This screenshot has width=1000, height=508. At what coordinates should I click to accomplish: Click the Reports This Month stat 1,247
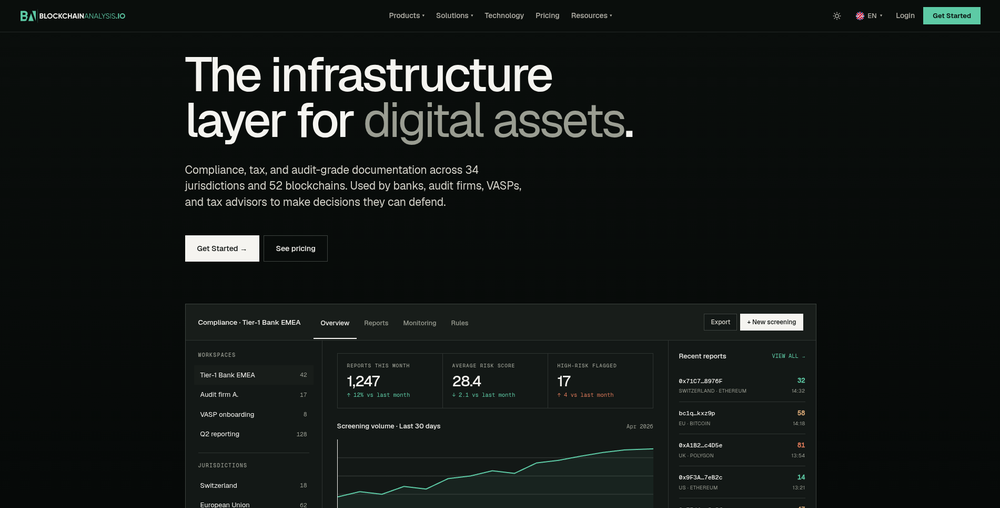(364, 381)
